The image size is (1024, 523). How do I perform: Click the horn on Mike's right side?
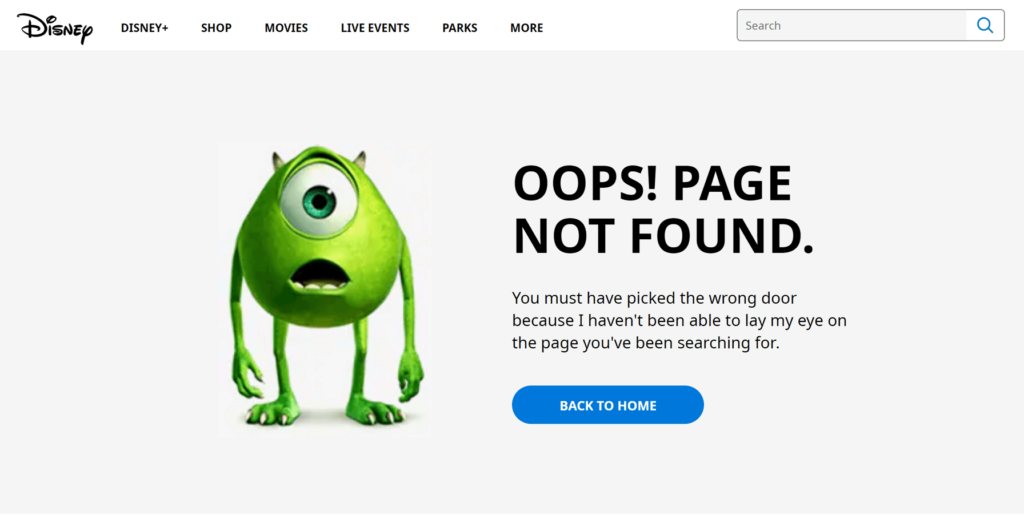[x=360, y=160]
